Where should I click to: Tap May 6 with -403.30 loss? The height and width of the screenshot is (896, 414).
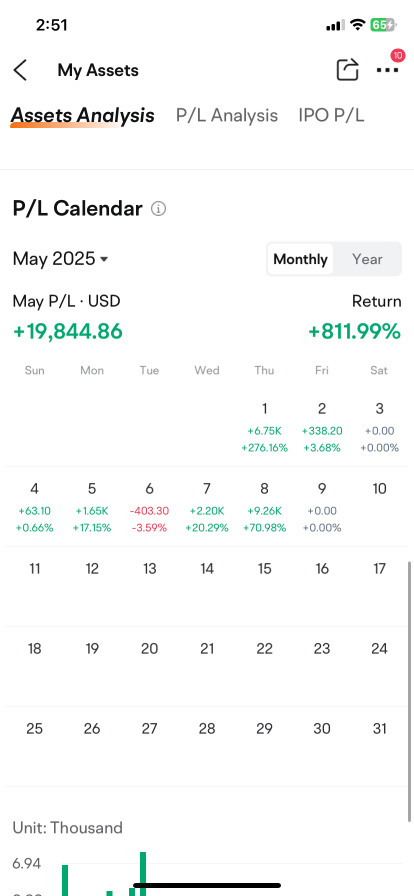click(149, 507)
